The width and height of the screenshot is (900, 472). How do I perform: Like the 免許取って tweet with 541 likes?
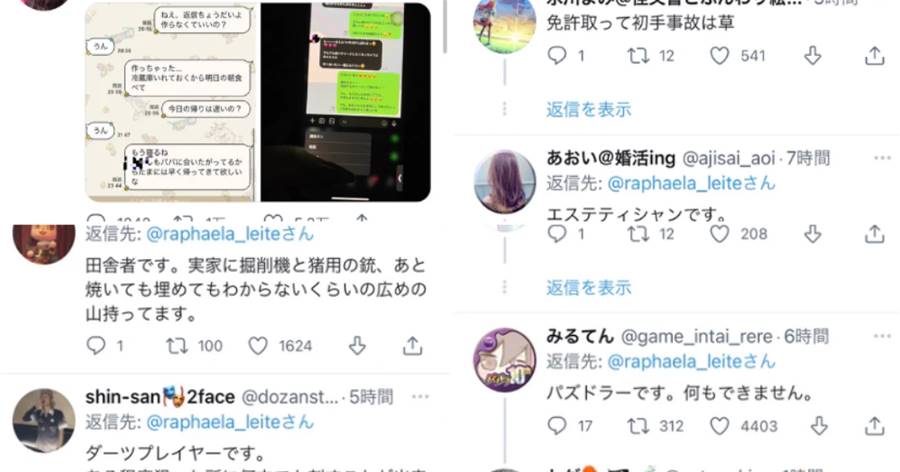tap(719, 56)
